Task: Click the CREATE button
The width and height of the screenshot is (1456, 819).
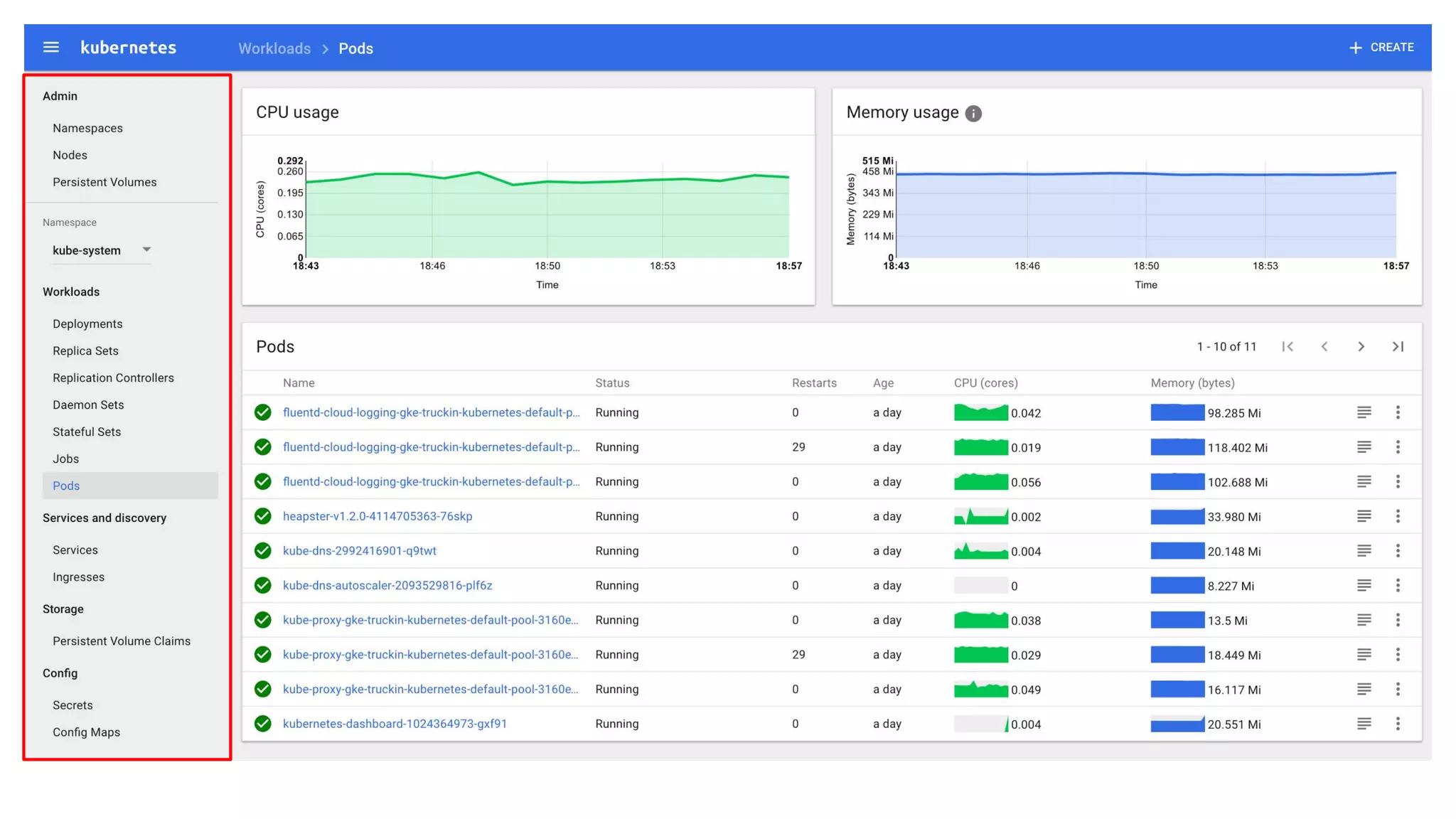Action: tap(1391, 48)
